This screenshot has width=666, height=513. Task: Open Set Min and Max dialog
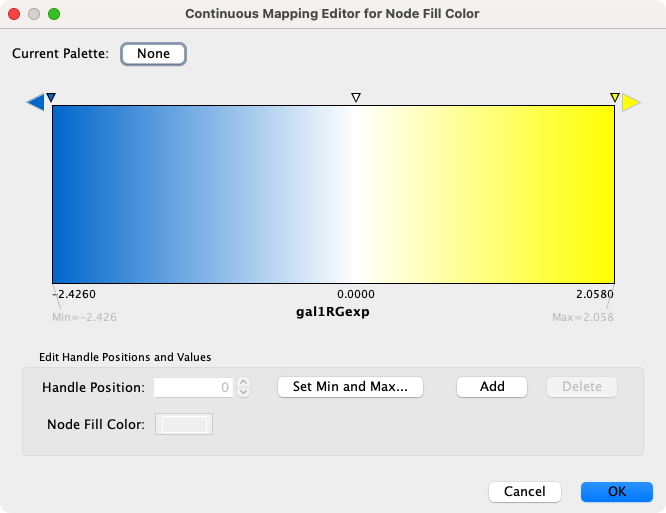click(x=350, y=387)
